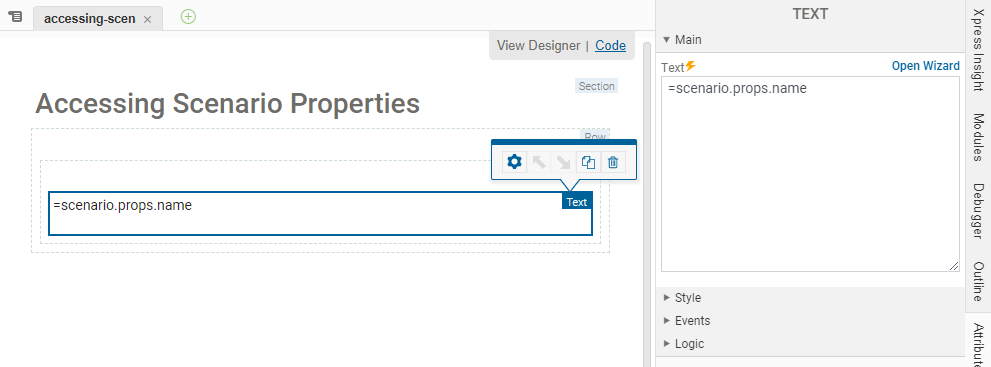Show the Outline side tab

coord(978,281)
